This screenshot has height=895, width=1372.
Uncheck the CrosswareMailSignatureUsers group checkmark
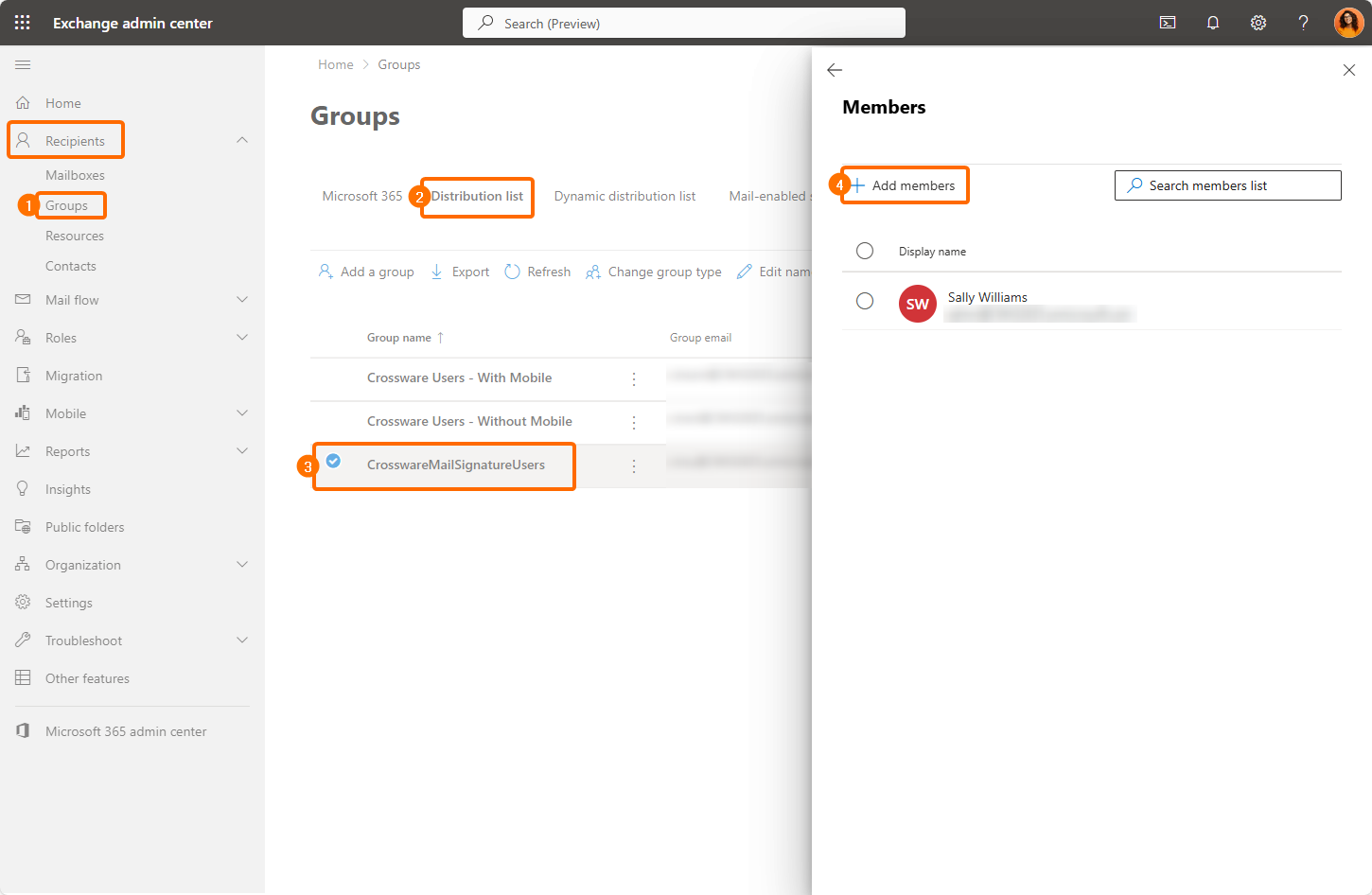(333, 461)
